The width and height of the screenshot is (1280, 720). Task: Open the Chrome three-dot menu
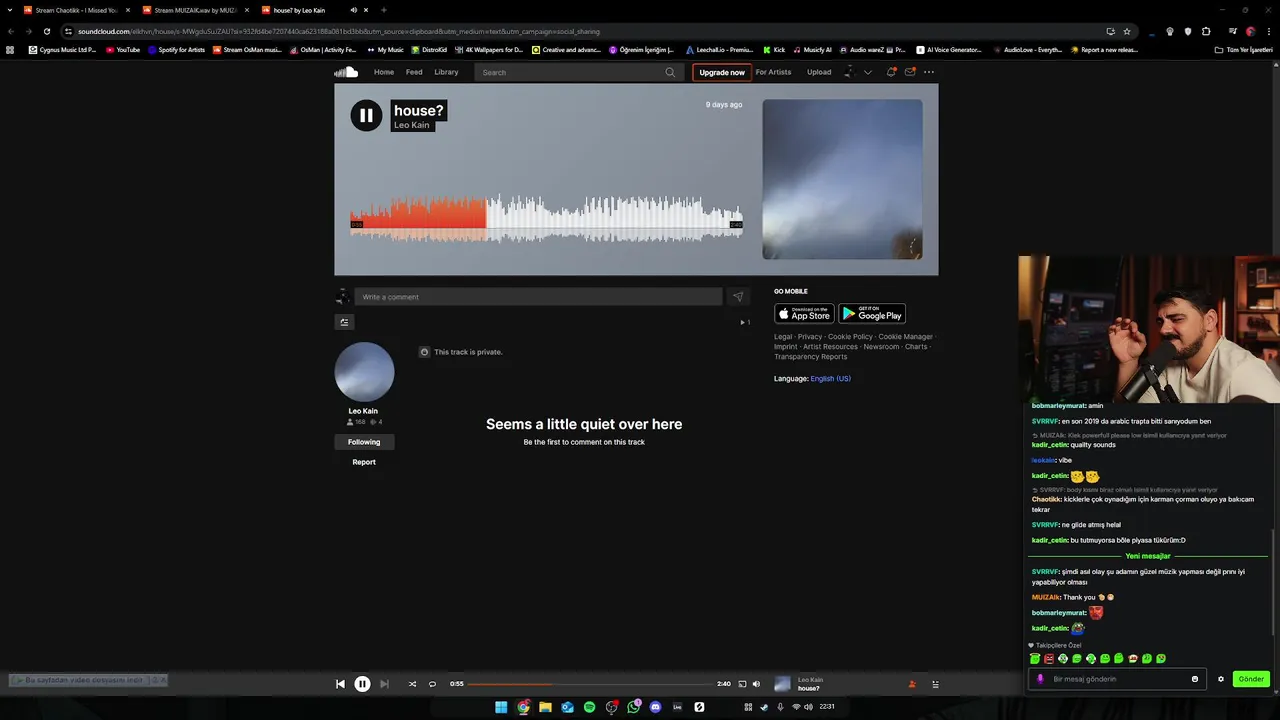point(1268,31)
